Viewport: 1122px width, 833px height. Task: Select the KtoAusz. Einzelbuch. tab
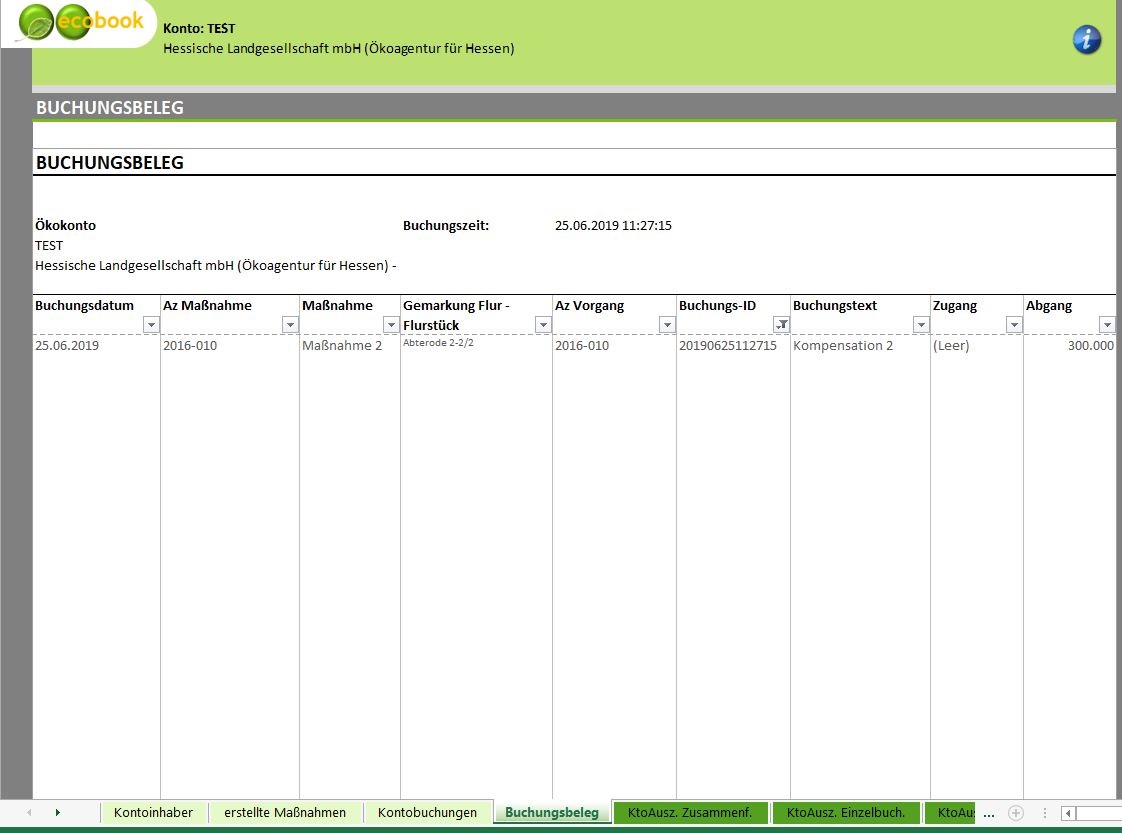846,813
